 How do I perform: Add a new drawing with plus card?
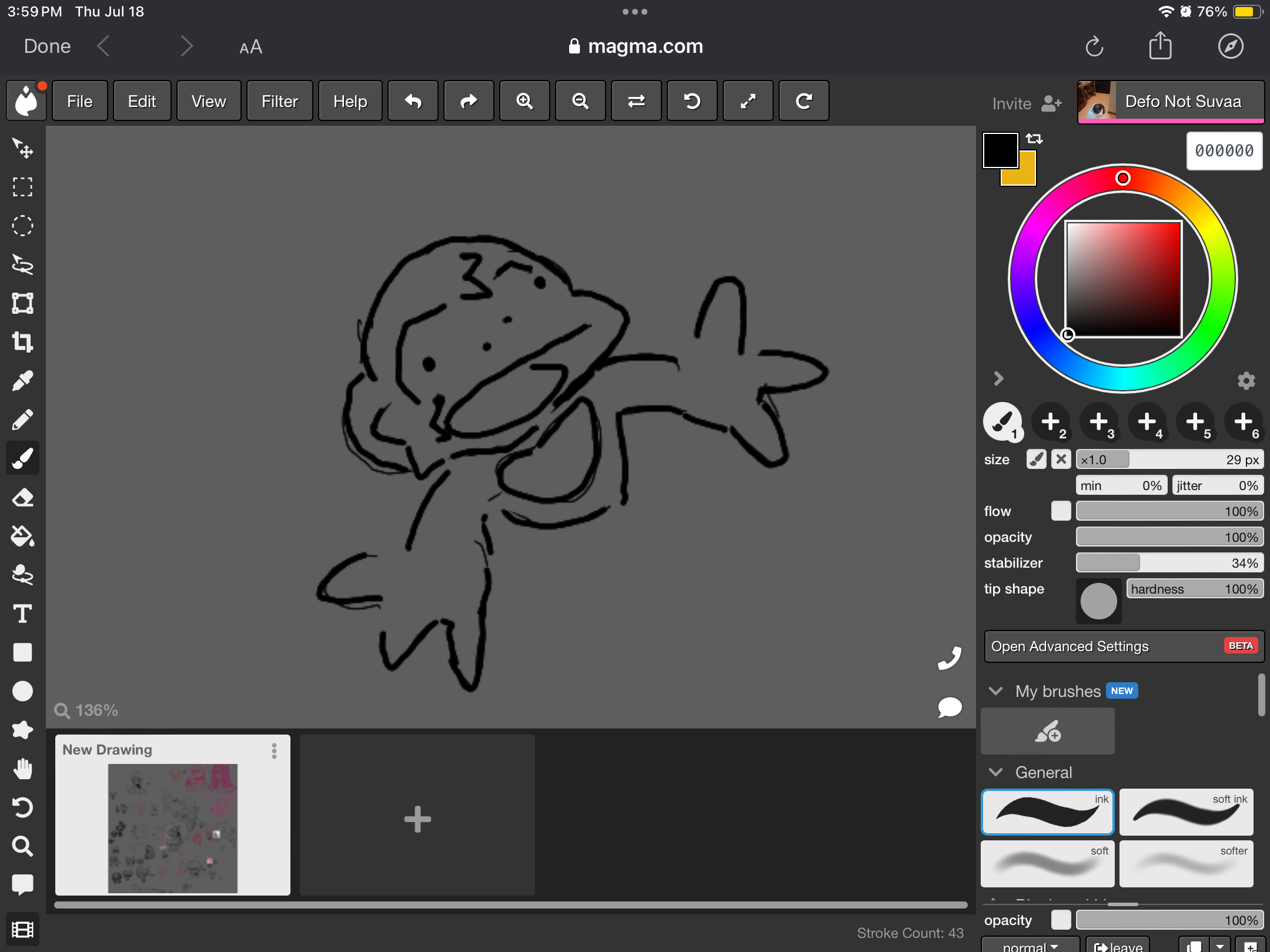click(x=417, y=816)
